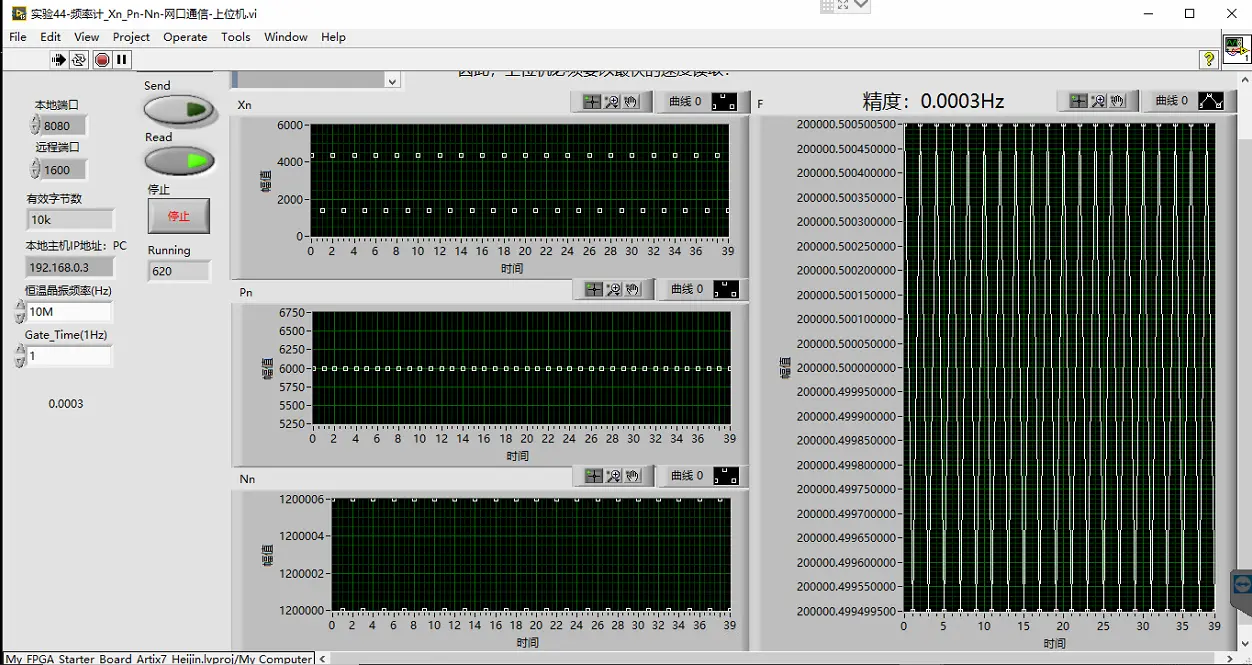Viewport: 1252px width, 665px height.
Task: Open the Tools menu
Action: 235,37
